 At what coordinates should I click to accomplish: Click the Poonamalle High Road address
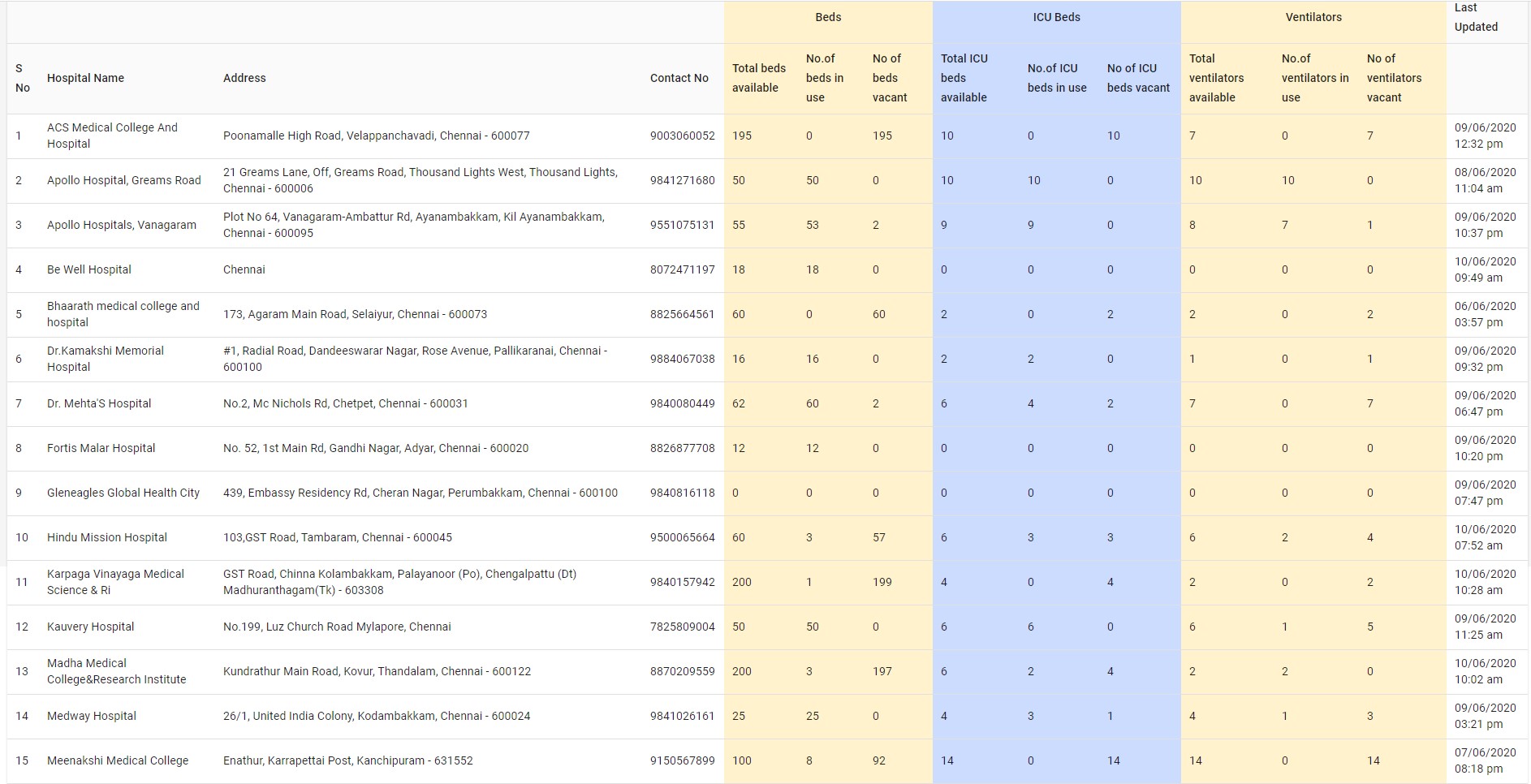[x=377, y=136]
